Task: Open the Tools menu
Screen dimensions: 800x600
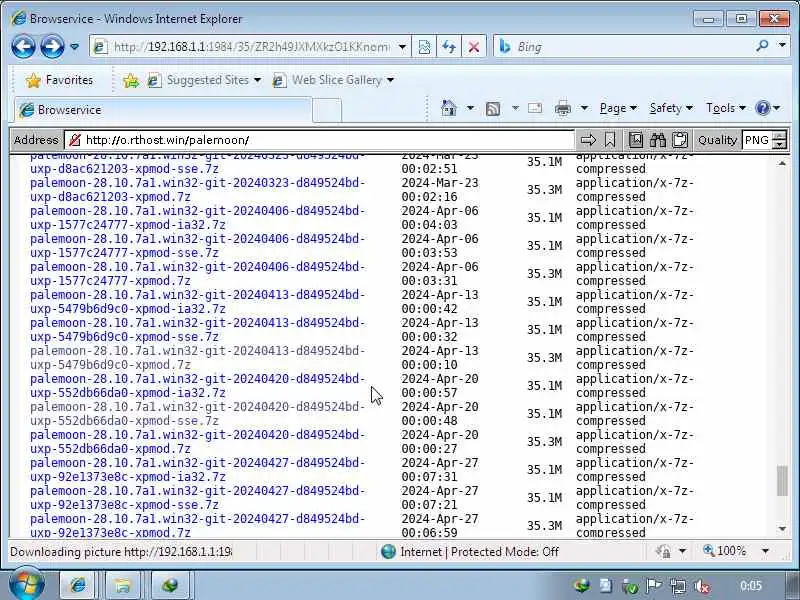Action: (726, 108)
